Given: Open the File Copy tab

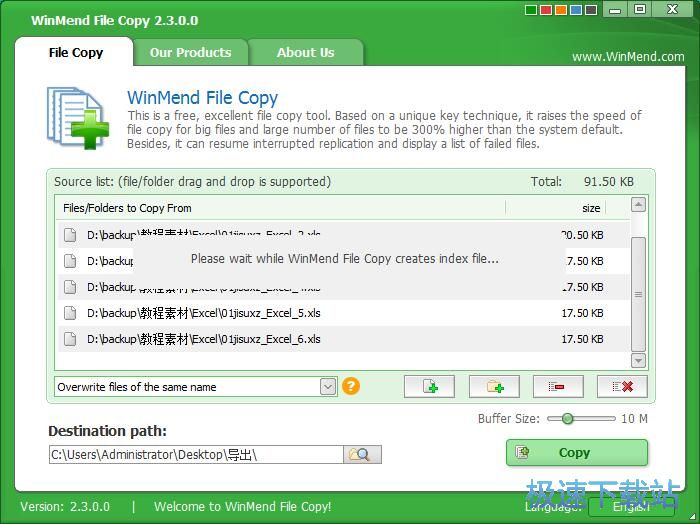Looking at the screenshot, I should (75, 52).
